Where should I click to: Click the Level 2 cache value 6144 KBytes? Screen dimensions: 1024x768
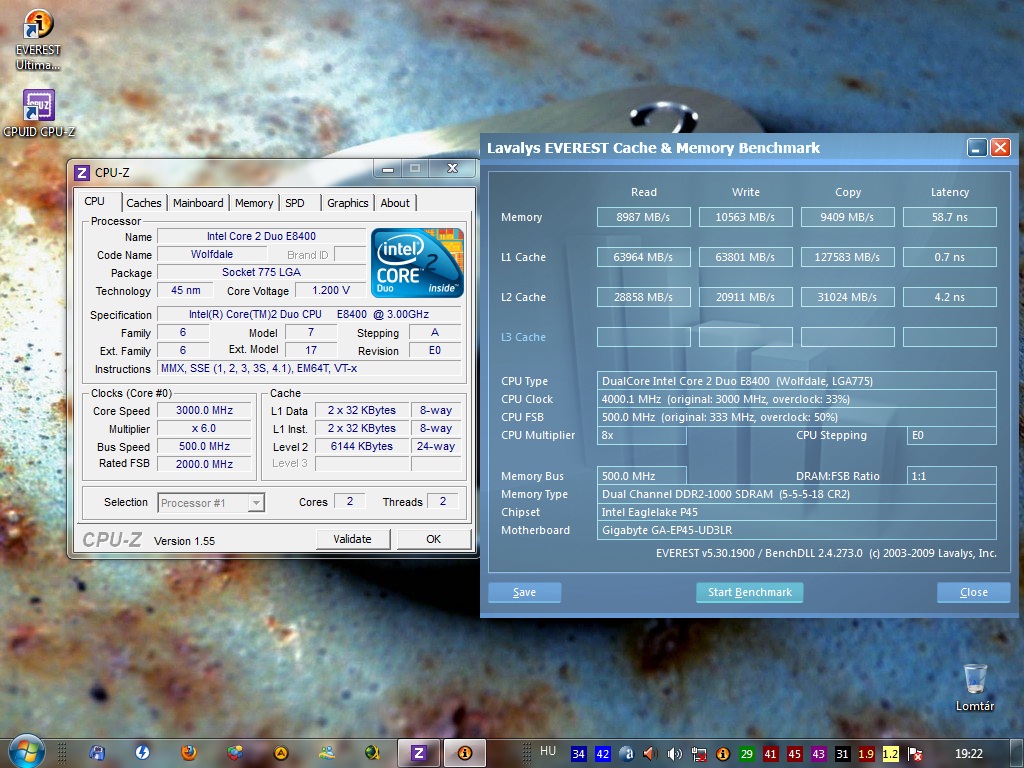point(362,447)
